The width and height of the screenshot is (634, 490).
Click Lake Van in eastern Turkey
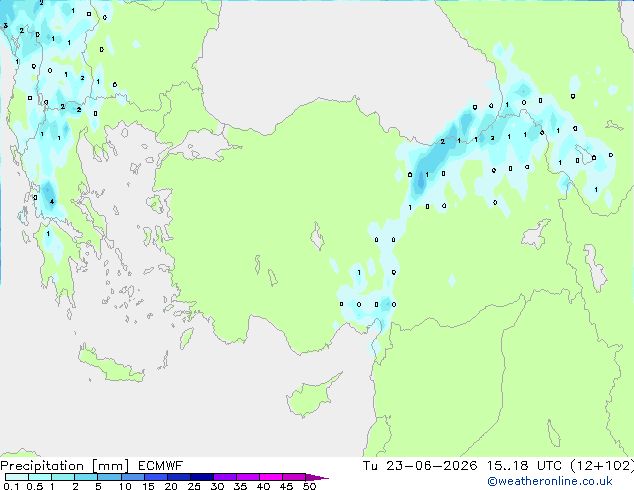point(536,234)
